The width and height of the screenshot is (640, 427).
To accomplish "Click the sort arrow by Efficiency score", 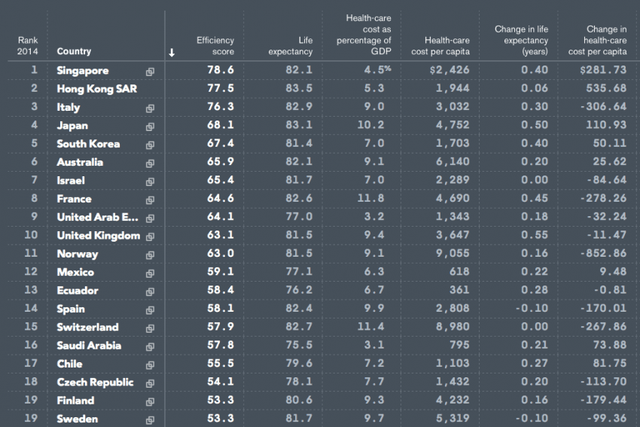I will pos(172,52).
